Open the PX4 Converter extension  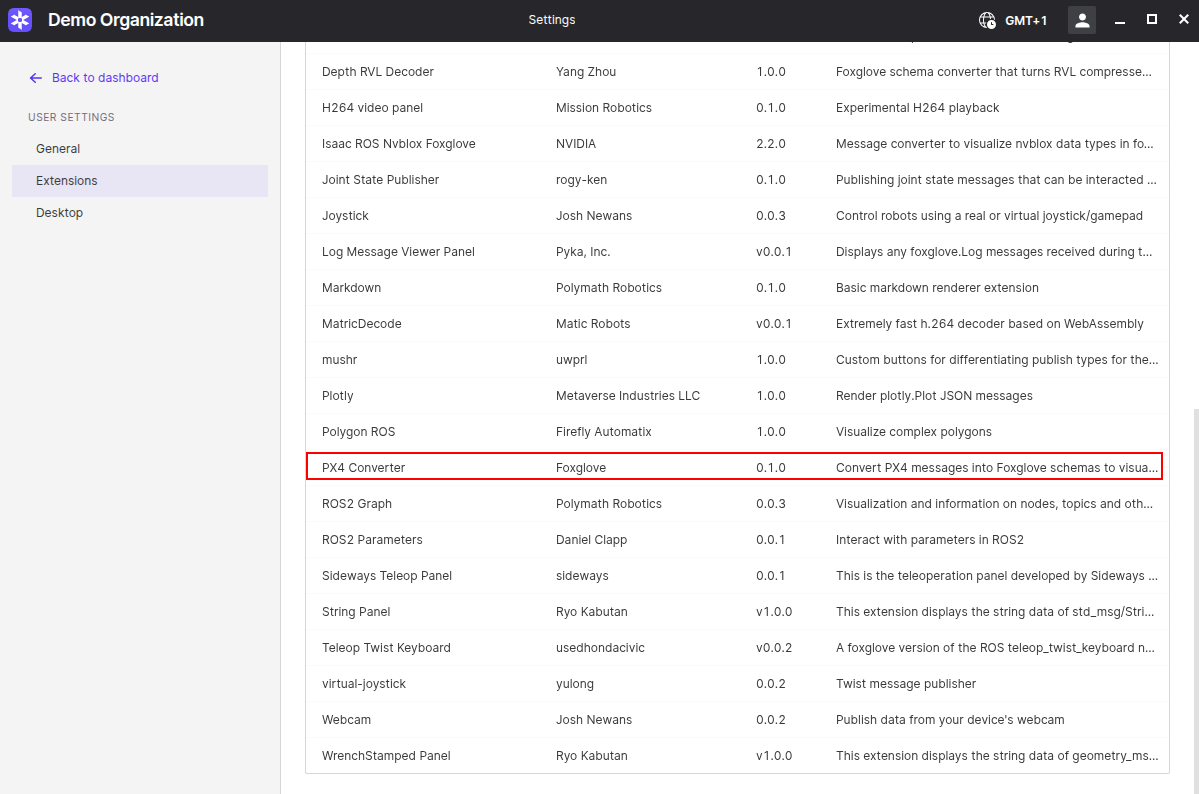coord(737,467)
